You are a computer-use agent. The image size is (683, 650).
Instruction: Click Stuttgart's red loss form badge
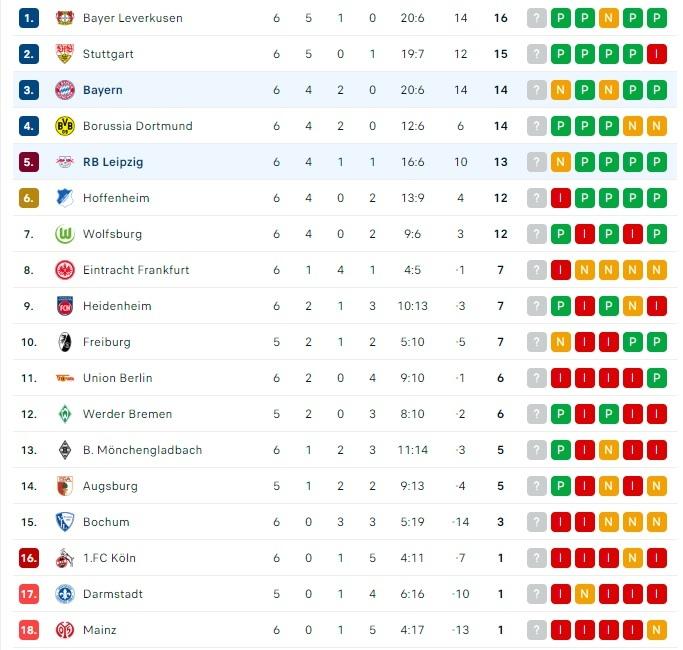click(x=656, y=54)
